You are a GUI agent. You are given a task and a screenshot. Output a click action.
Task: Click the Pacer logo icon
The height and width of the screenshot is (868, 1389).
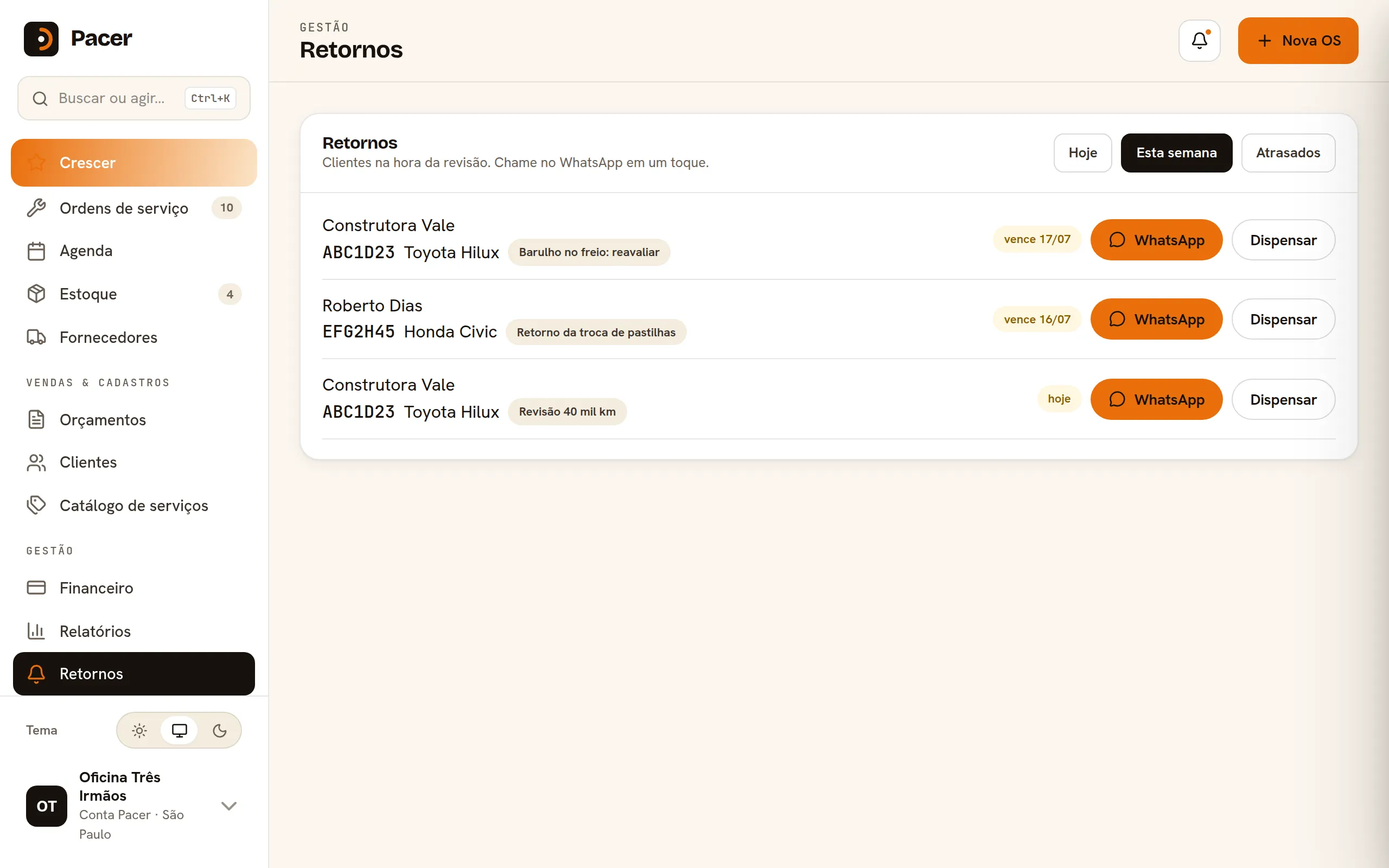click(41, 39)
